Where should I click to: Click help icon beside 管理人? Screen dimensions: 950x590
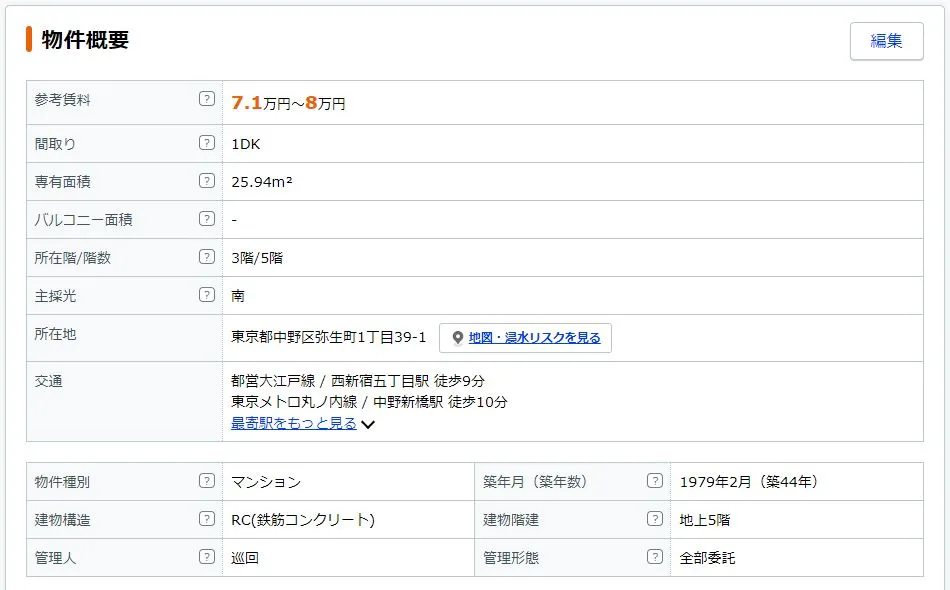(206, 557)
